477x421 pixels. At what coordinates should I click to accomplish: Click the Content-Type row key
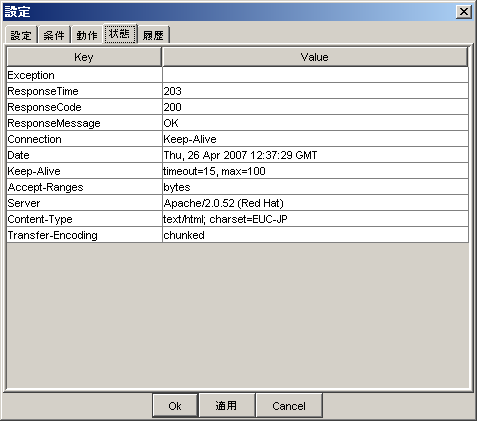[84, 219]
